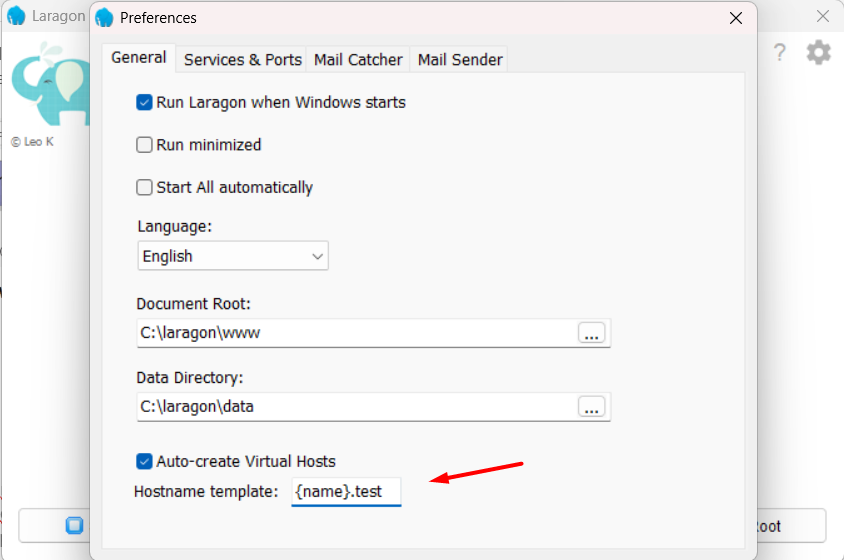Viewport: 844px width, 560px height.
Task: Click the Hostname template text field
Action: [x=346, y=492]
